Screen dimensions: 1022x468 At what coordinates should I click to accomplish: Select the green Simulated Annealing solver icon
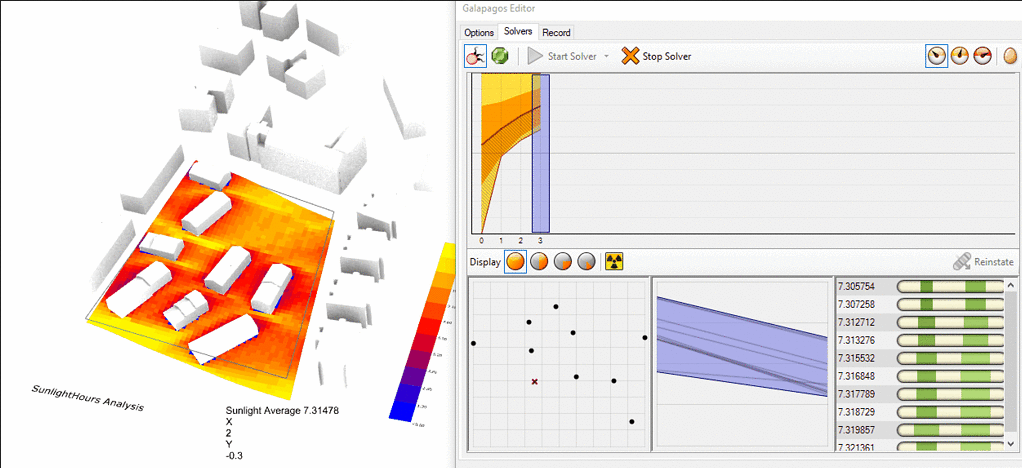click(x=500, y=56)
